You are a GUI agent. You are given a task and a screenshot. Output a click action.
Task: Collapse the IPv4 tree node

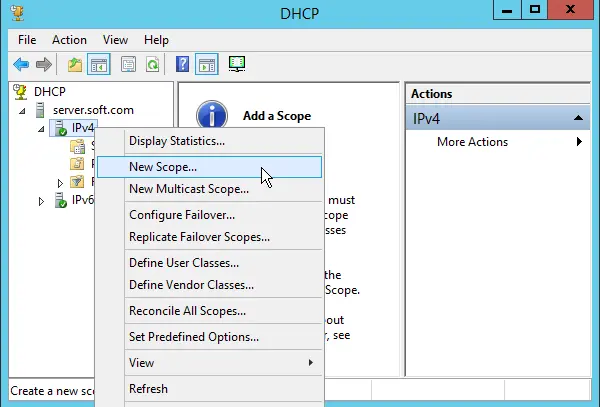pos(41,129)
